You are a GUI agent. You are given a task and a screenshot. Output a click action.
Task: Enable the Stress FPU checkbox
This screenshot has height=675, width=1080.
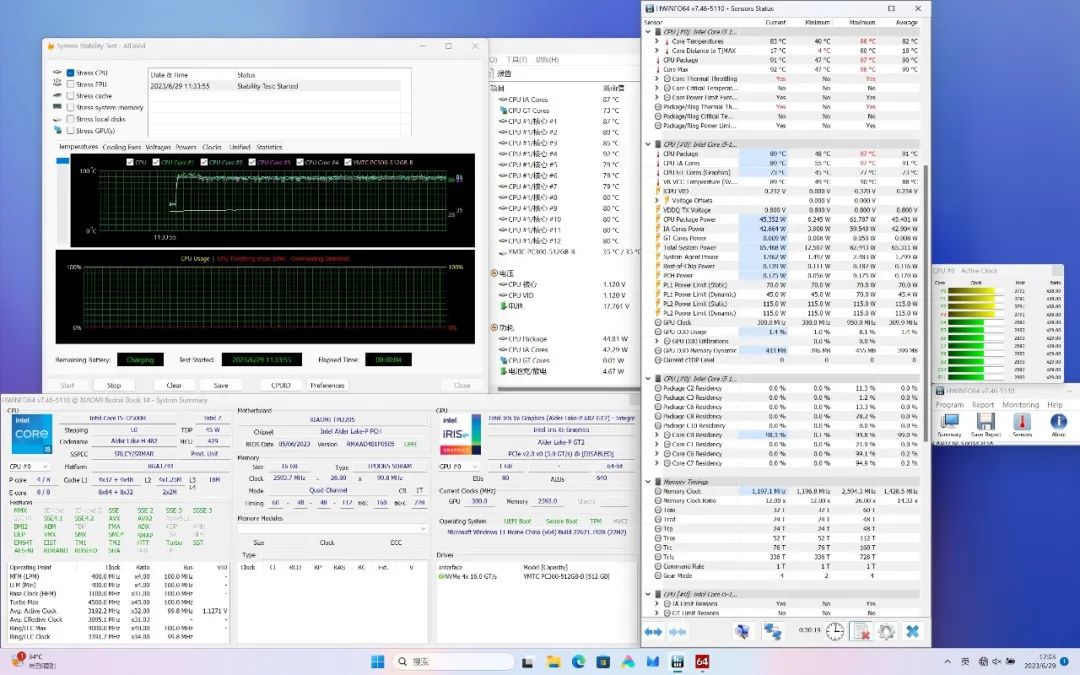click(71, 84)
